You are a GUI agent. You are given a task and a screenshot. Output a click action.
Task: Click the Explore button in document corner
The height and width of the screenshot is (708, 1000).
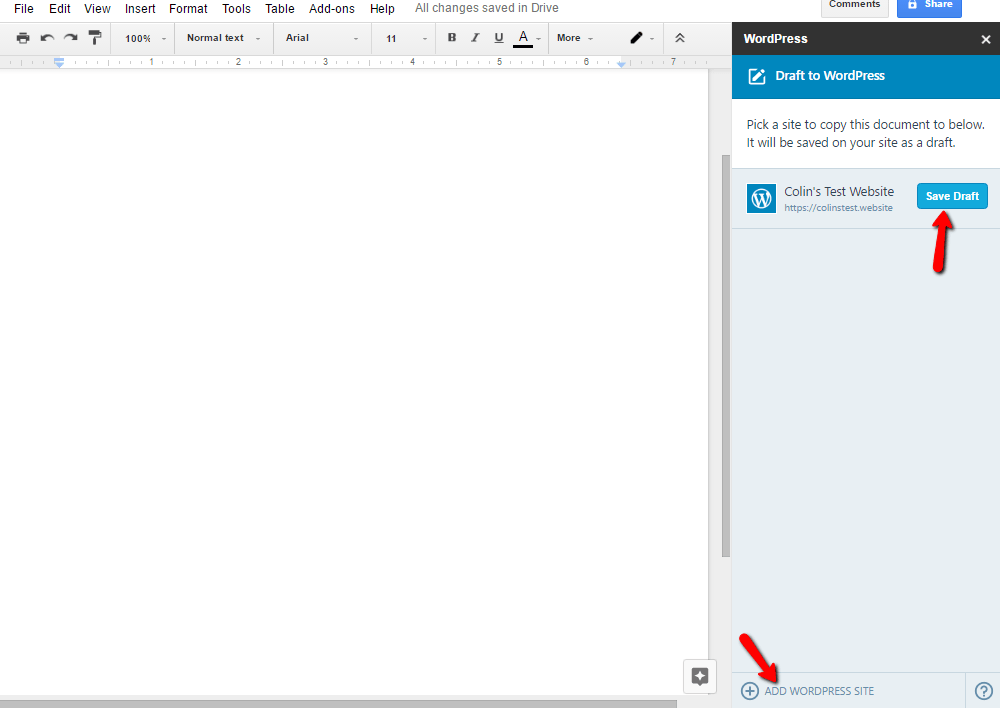click(700, 676)
